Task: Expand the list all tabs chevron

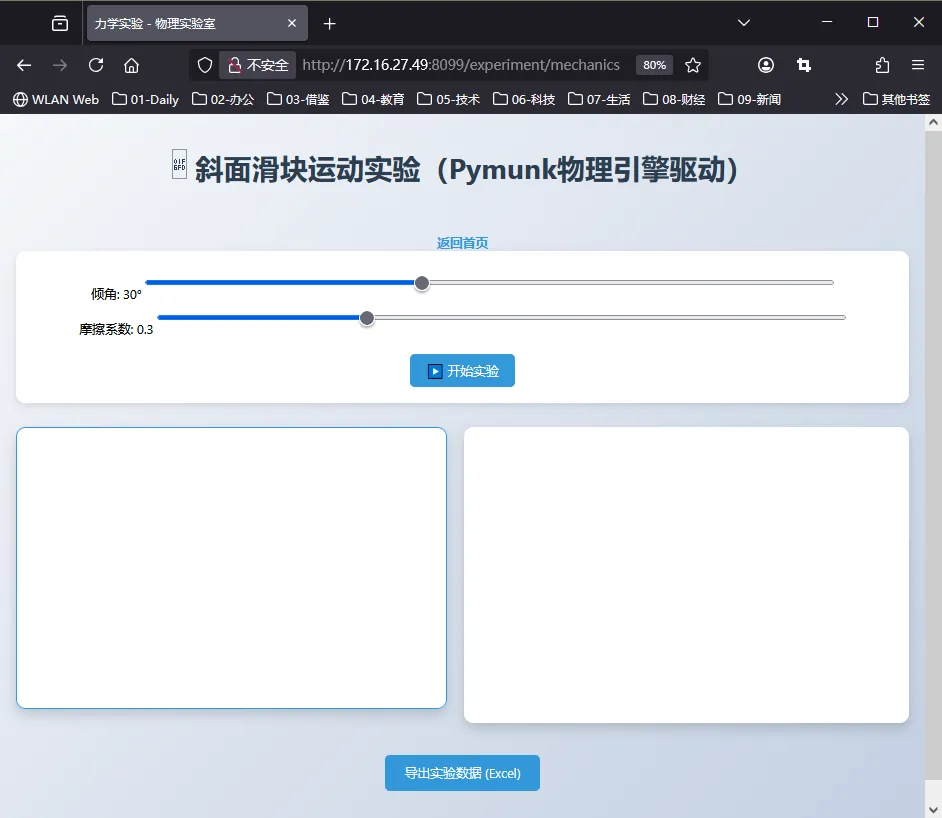Action: pyautogui.click(x=744, y=23)
